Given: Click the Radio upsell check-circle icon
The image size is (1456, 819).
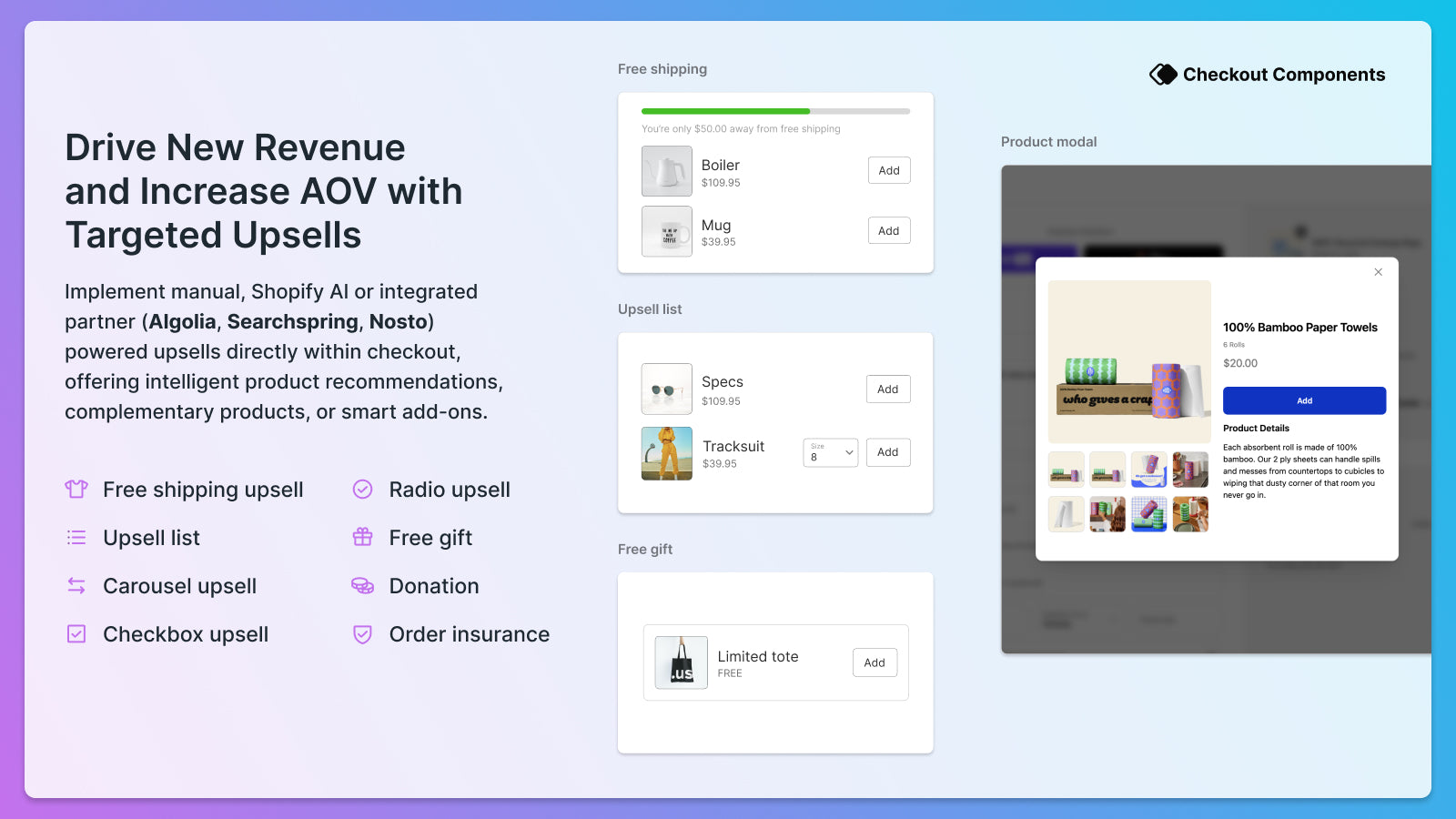Looking at the screenshot, I should 362,490.
